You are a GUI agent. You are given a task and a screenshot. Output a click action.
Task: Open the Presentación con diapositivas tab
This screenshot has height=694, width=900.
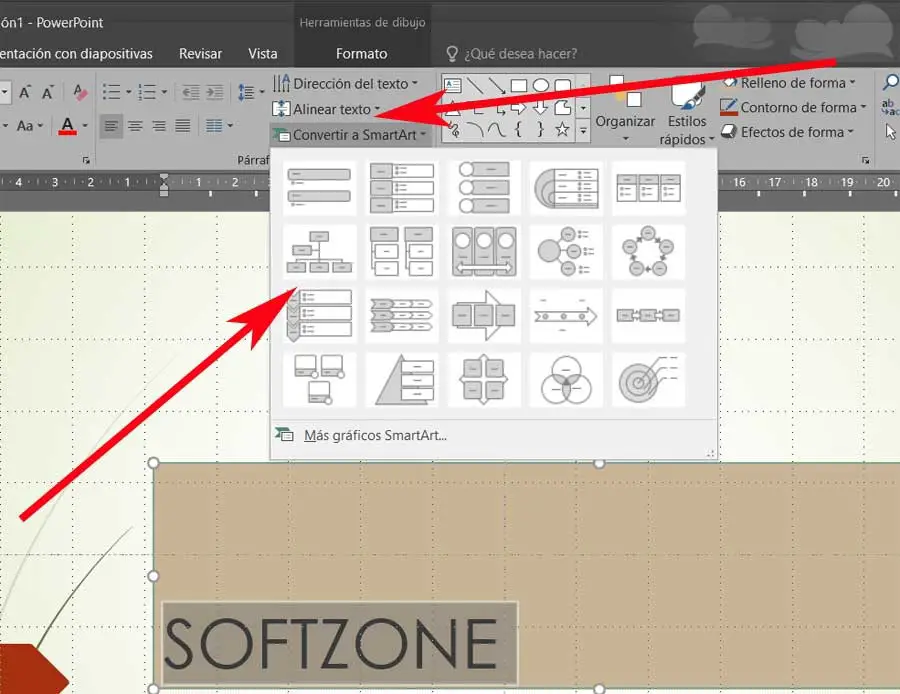click(76, 53)
